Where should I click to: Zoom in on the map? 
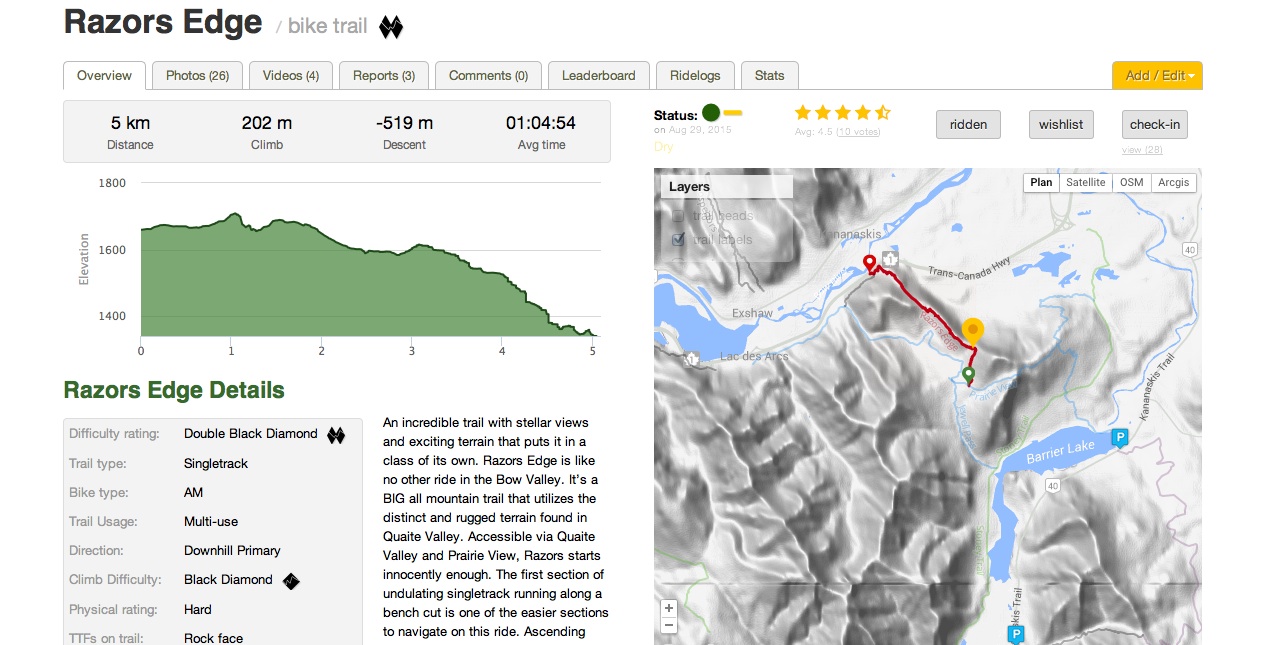point(669,608)
